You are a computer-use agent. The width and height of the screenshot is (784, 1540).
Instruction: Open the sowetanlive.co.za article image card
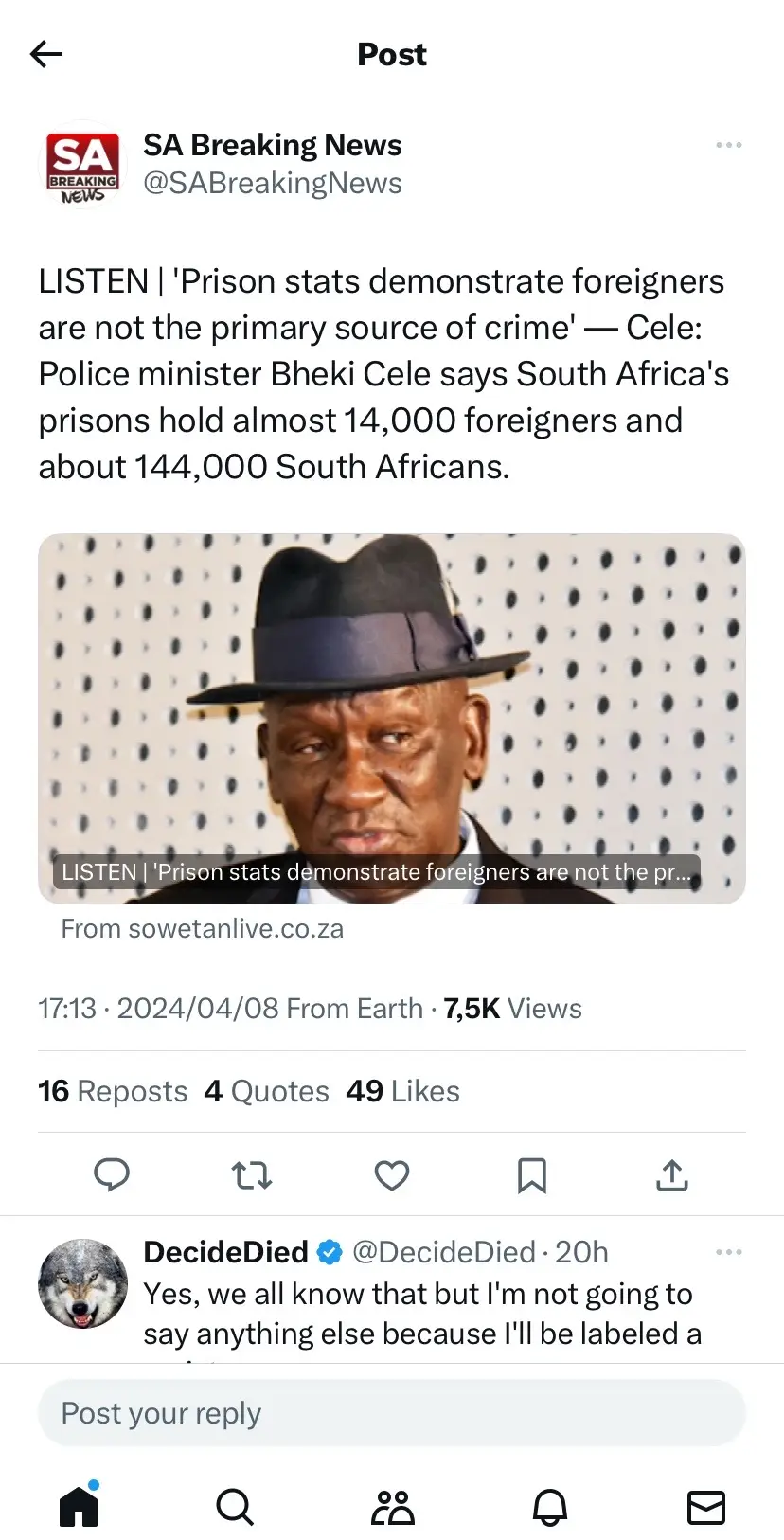[x=392, y=718]
